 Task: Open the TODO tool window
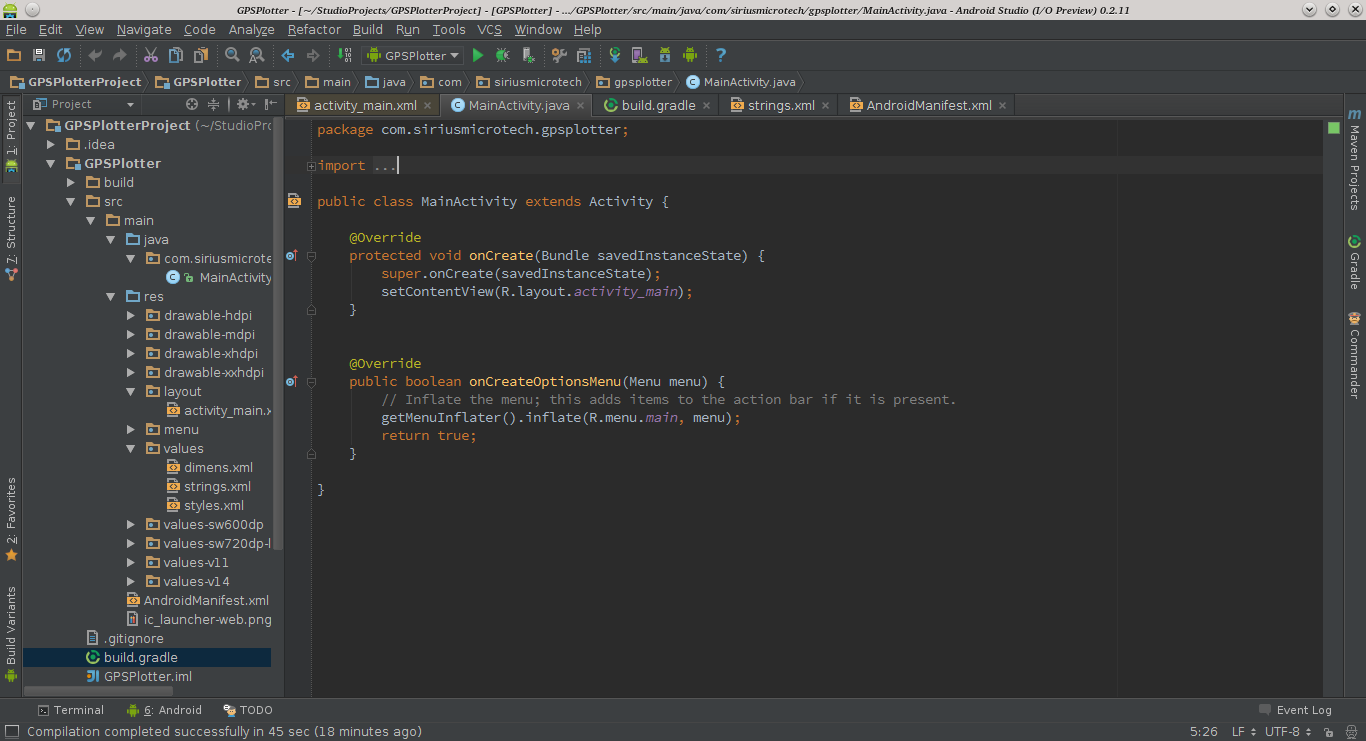coord(248,710)
